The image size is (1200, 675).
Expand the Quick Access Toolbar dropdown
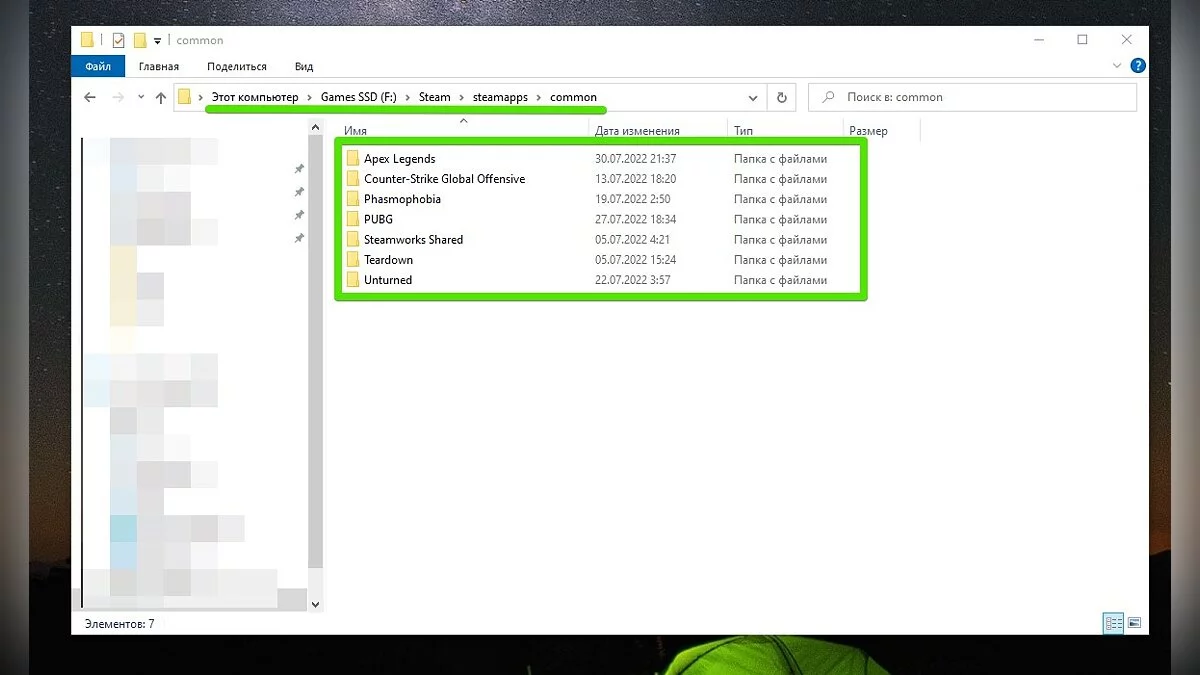click(x=158, y=40)
